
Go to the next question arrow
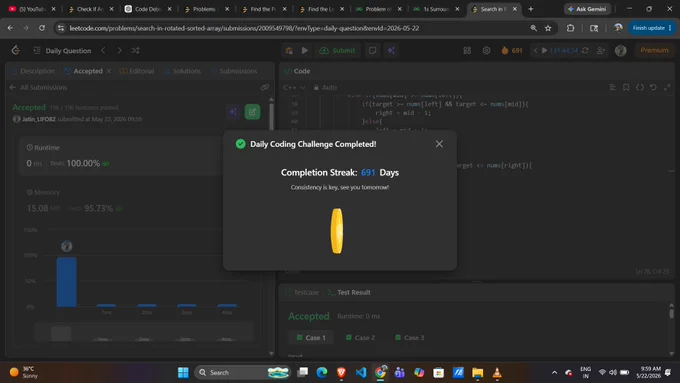(119, 50)
